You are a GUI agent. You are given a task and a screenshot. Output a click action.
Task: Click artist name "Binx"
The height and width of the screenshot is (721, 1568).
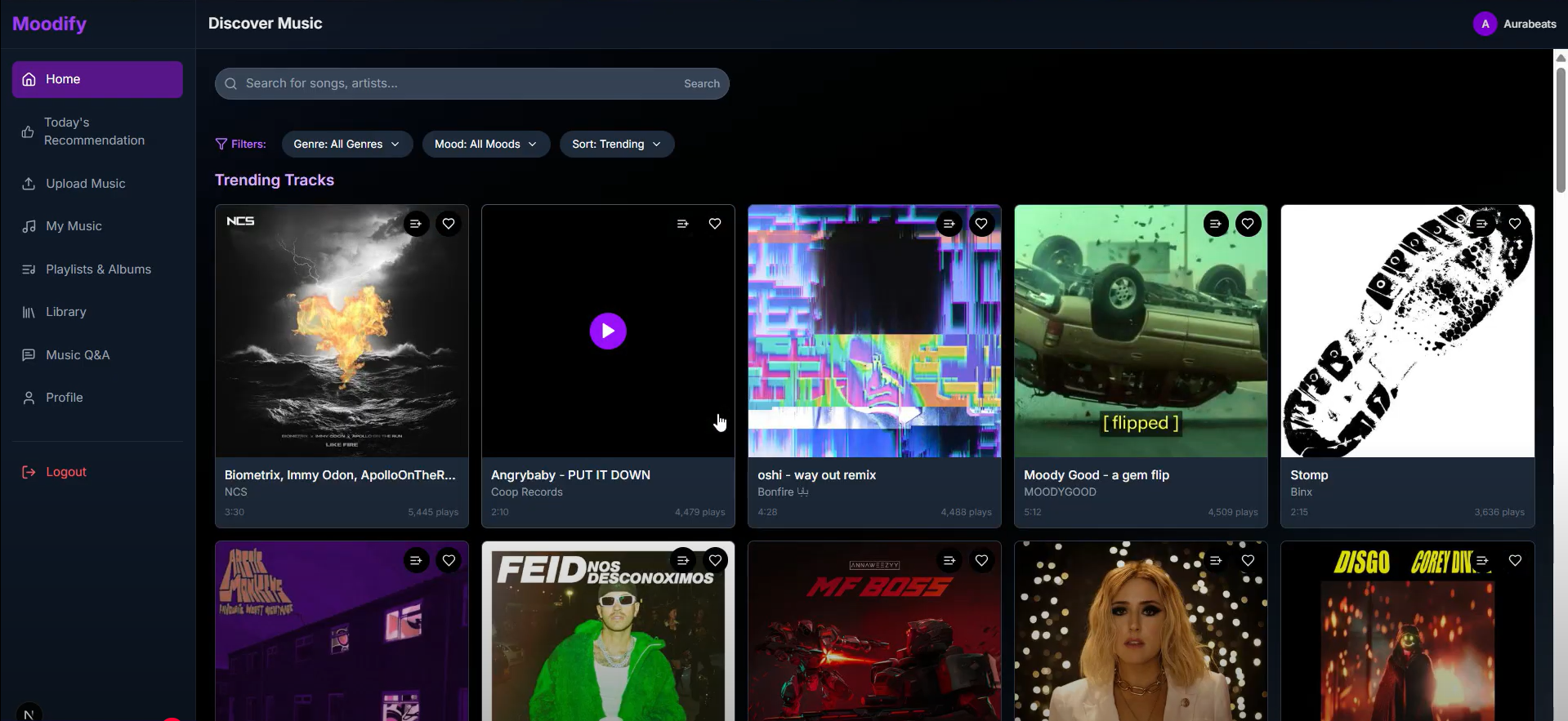click(1301, 492)
